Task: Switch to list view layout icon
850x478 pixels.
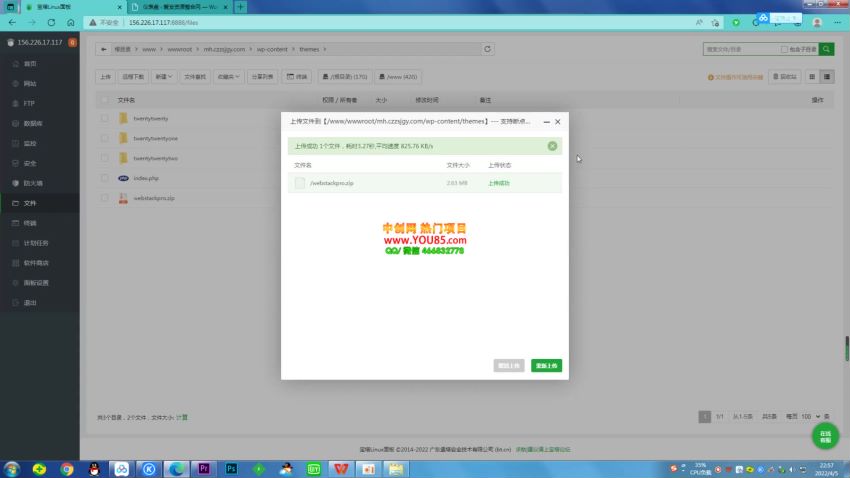Action: point(827,76)
